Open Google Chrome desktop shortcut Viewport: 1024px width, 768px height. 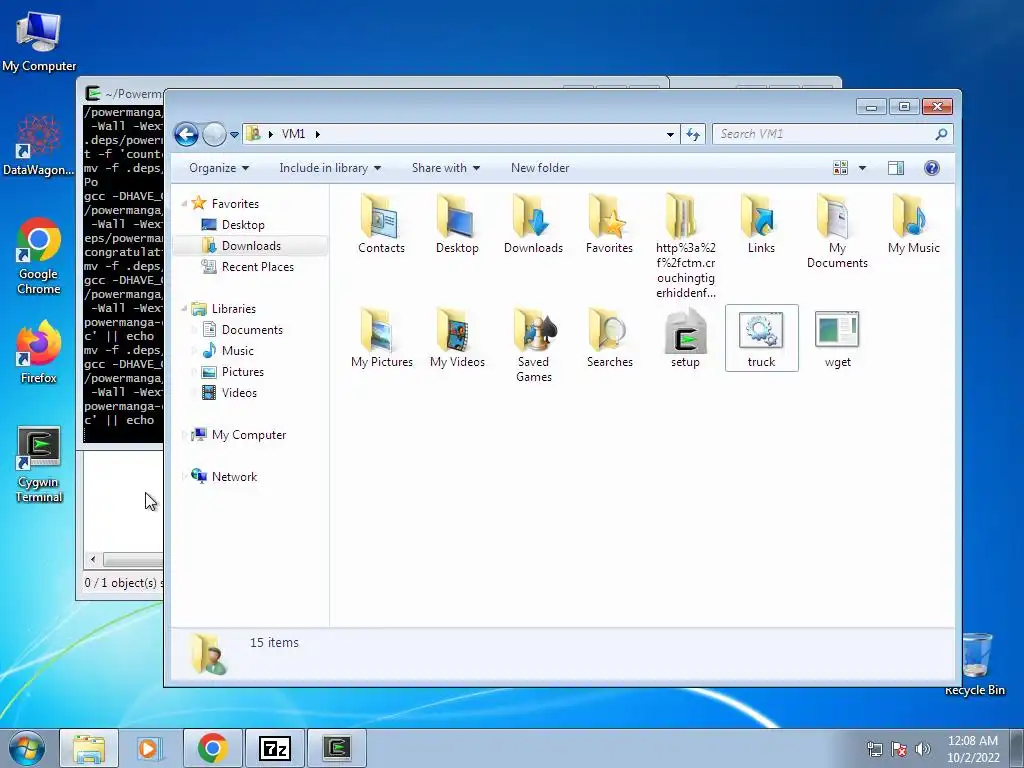click(39, 256)
